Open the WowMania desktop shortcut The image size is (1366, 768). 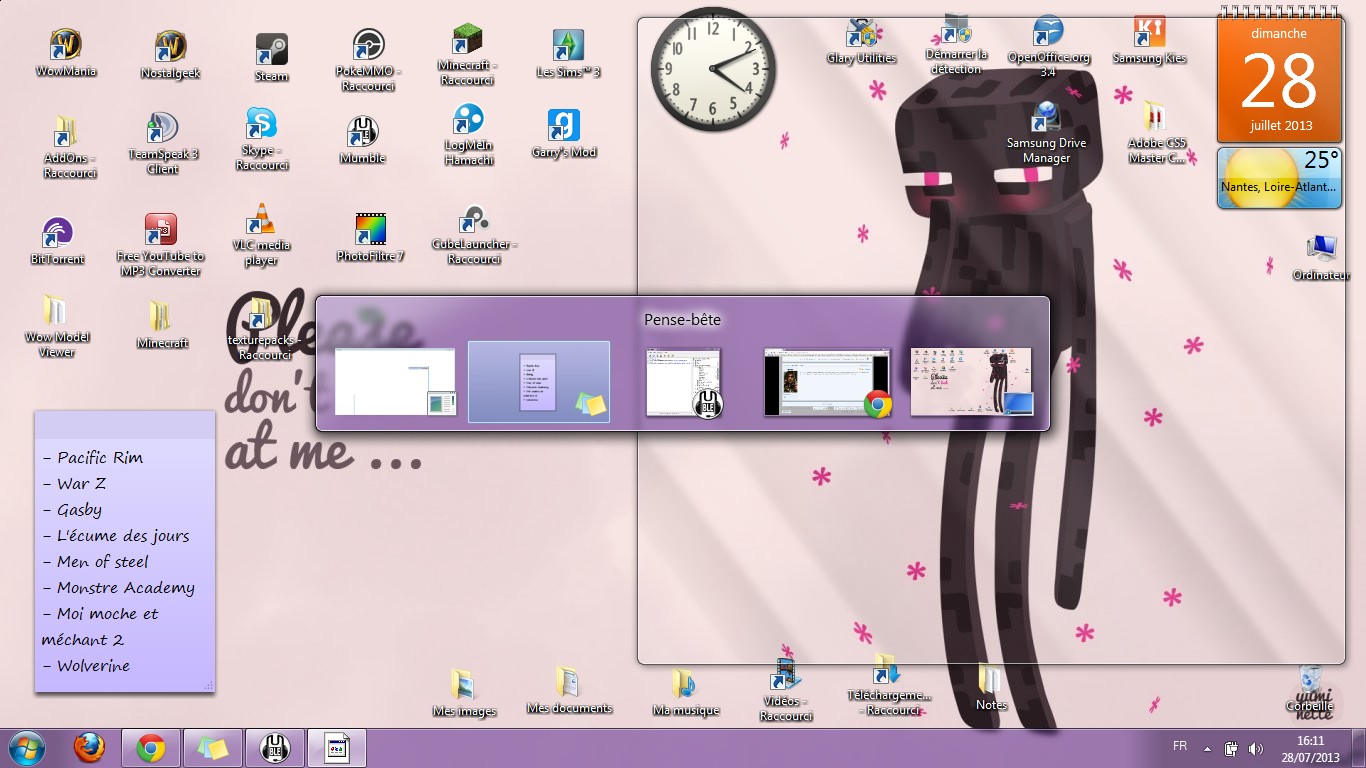click(x=66, y=46)
